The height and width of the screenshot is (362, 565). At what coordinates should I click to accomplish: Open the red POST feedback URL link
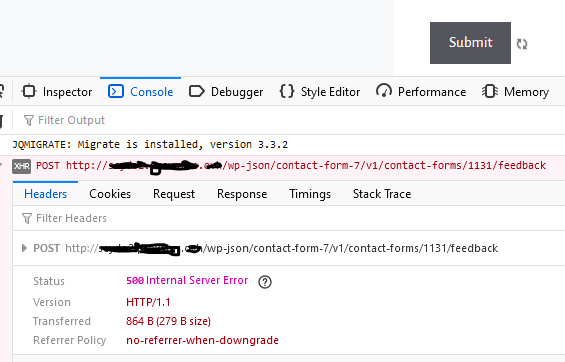pyautogui.click(x=306, y=166)
